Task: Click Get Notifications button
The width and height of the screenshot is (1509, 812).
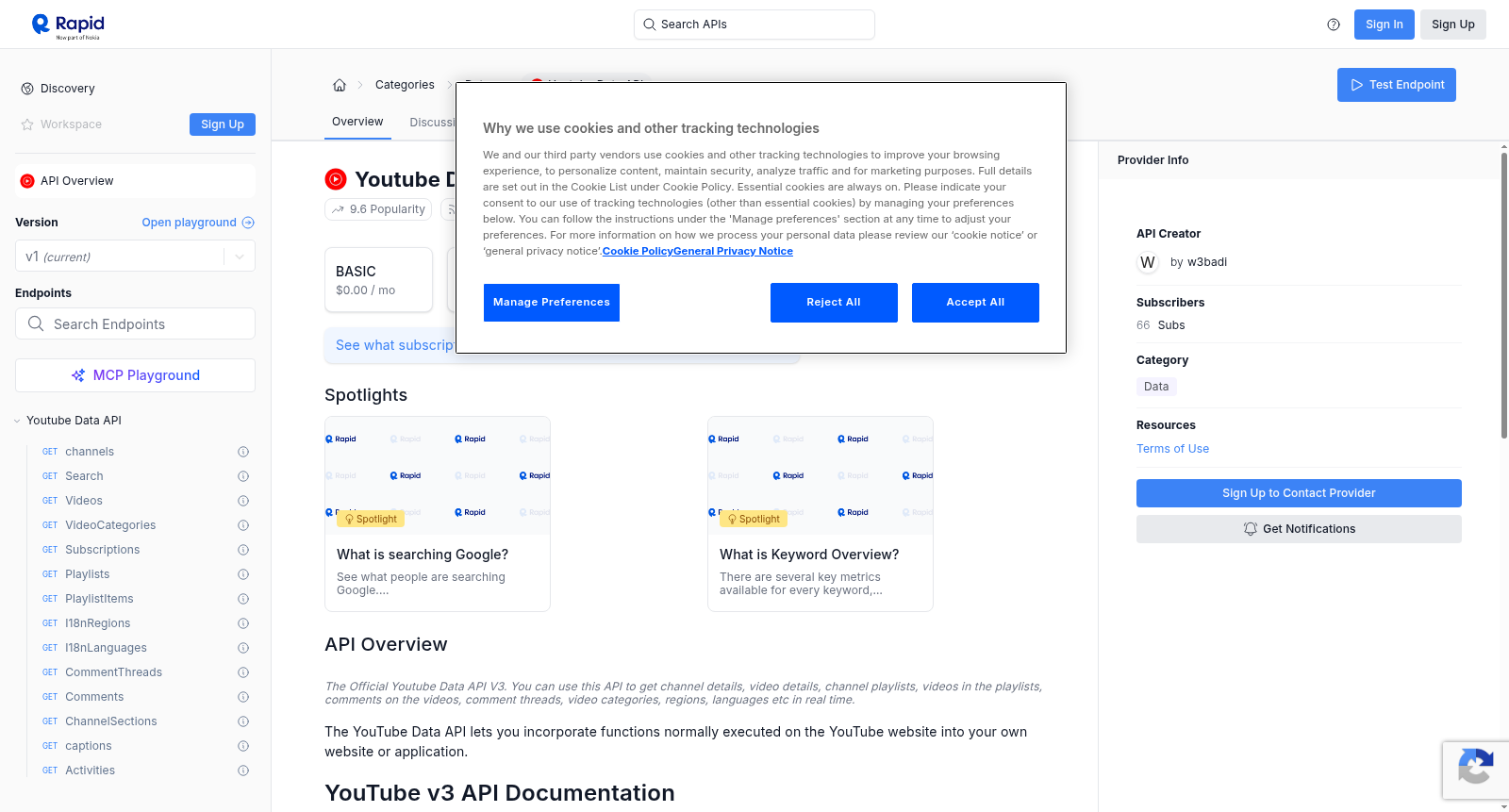Action: coord(1299,529)
